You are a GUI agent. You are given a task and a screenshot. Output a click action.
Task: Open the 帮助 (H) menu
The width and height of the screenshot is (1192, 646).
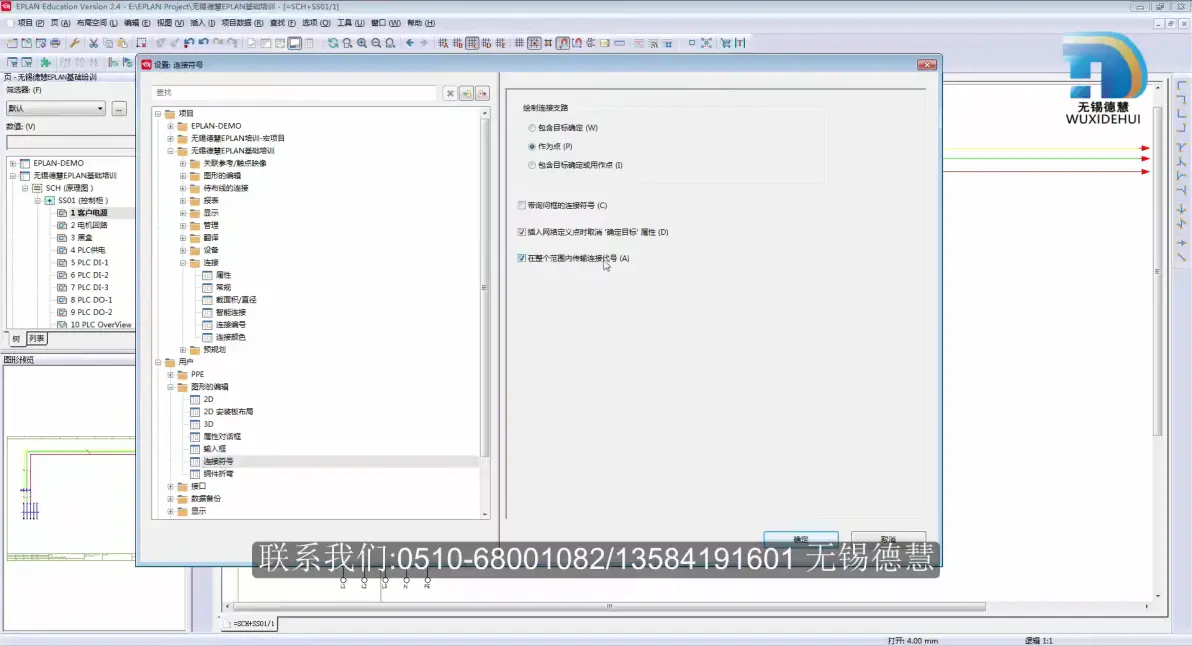(421, 23)
